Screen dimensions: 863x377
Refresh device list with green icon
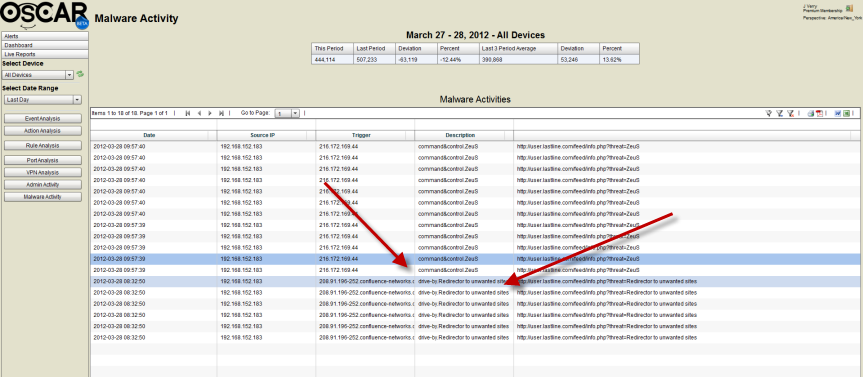click(80, 74)
